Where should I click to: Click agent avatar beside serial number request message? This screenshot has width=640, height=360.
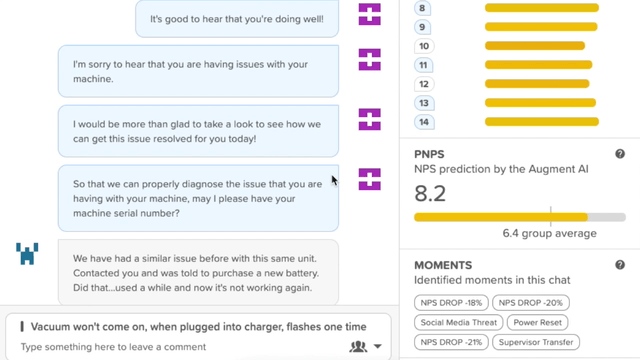(369, 179)
